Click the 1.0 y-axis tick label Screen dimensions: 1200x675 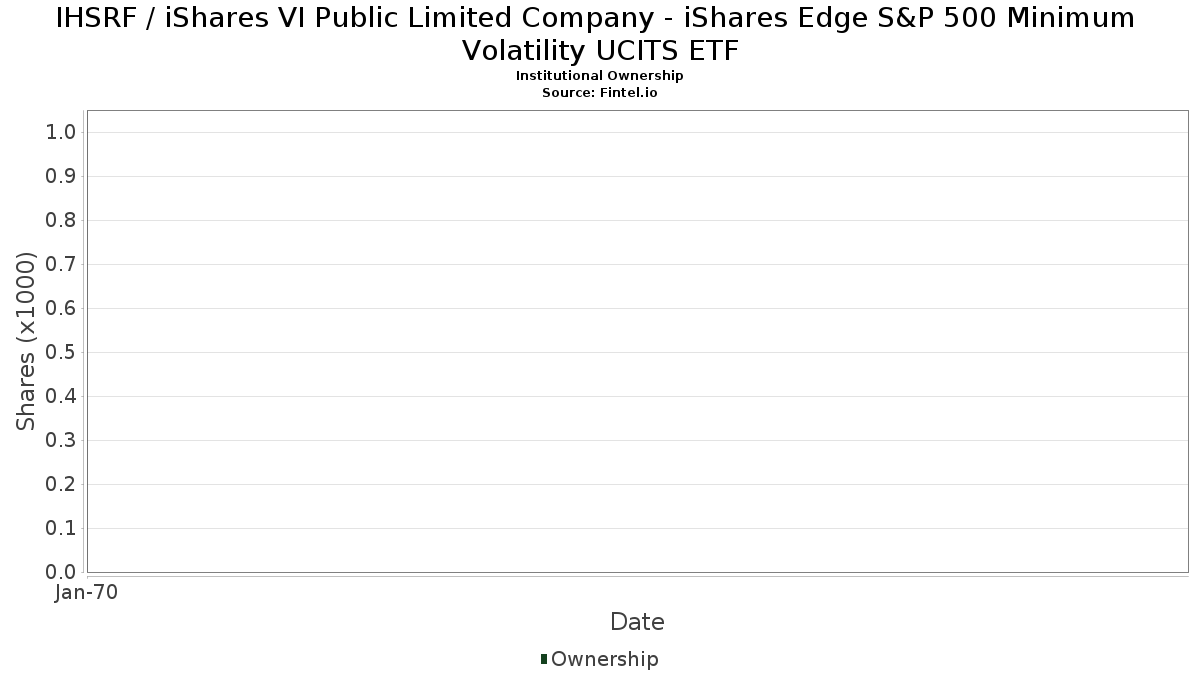62,133
